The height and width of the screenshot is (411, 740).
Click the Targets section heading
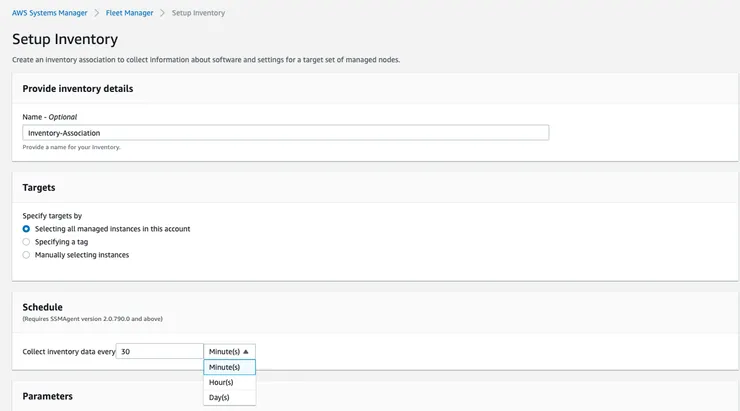pos(39,187)
